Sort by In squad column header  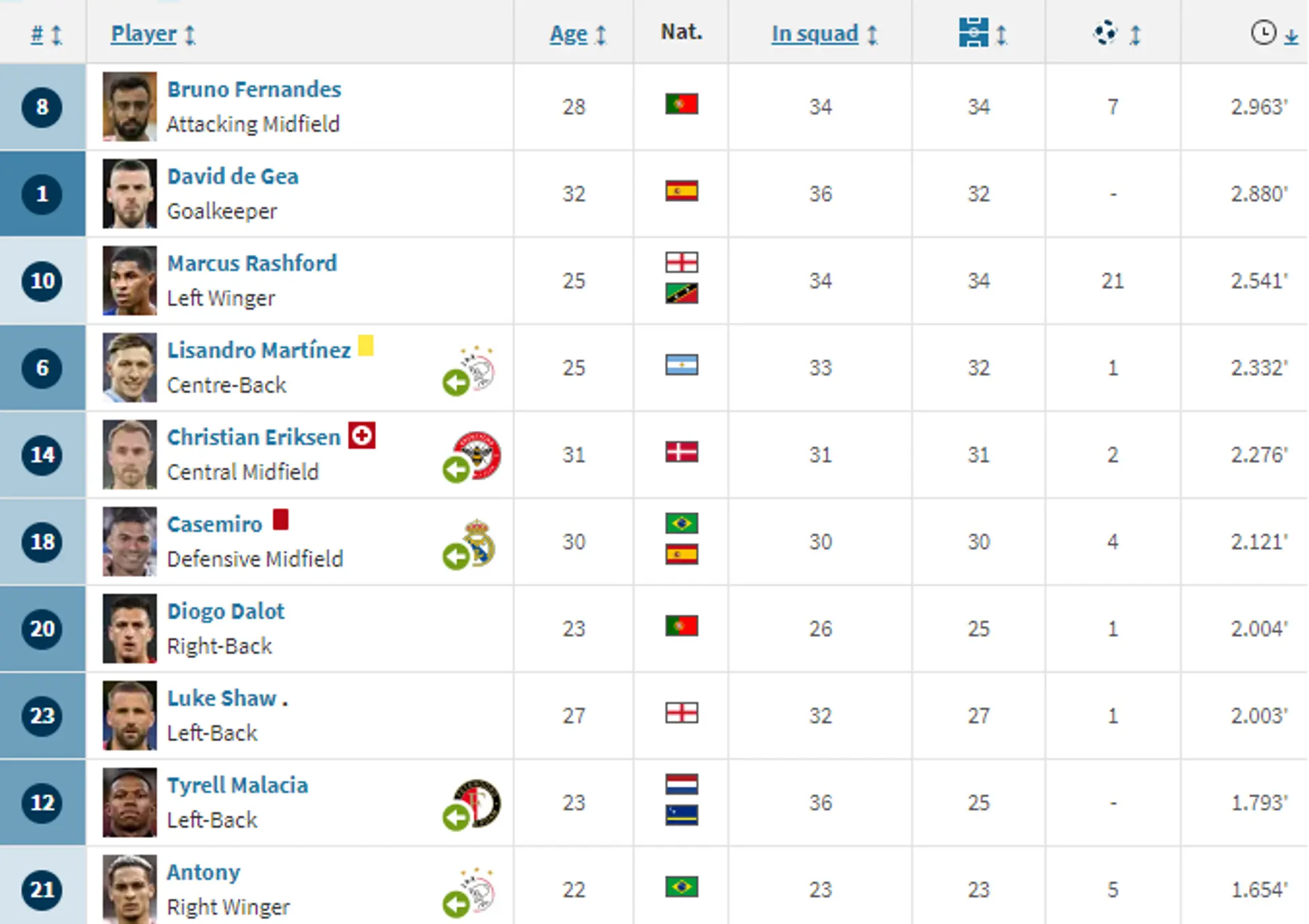tap(814, 33)
